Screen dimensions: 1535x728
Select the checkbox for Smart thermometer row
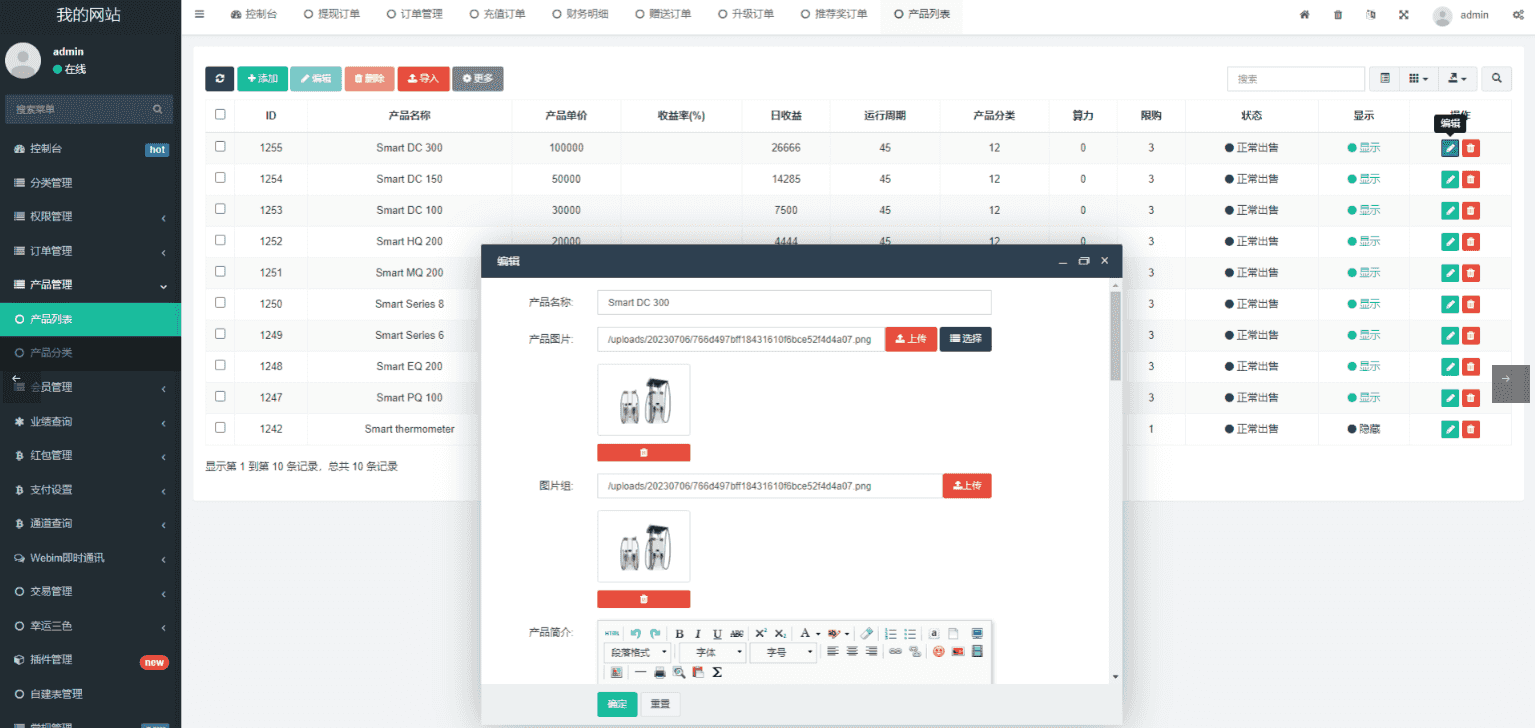[x=220, y=428]
